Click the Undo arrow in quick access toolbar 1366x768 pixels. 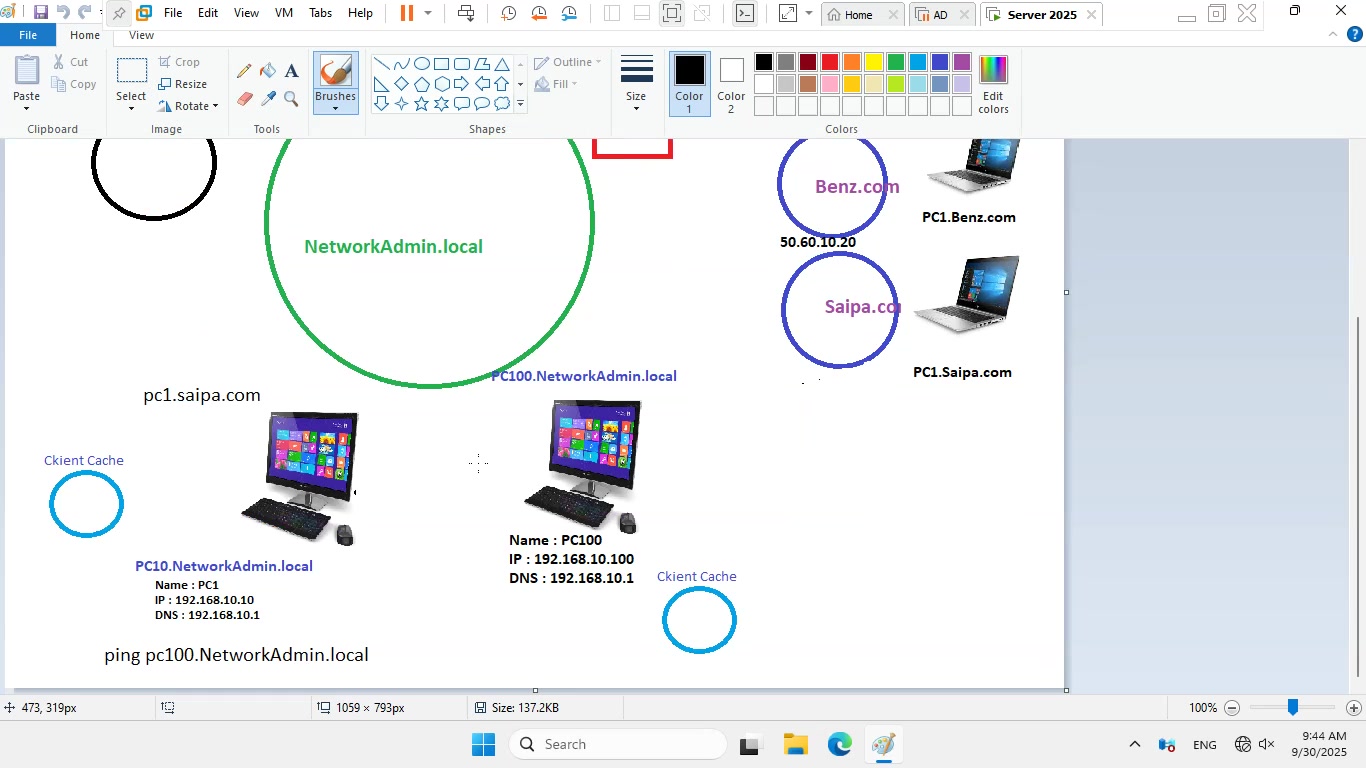click(63, 13)
